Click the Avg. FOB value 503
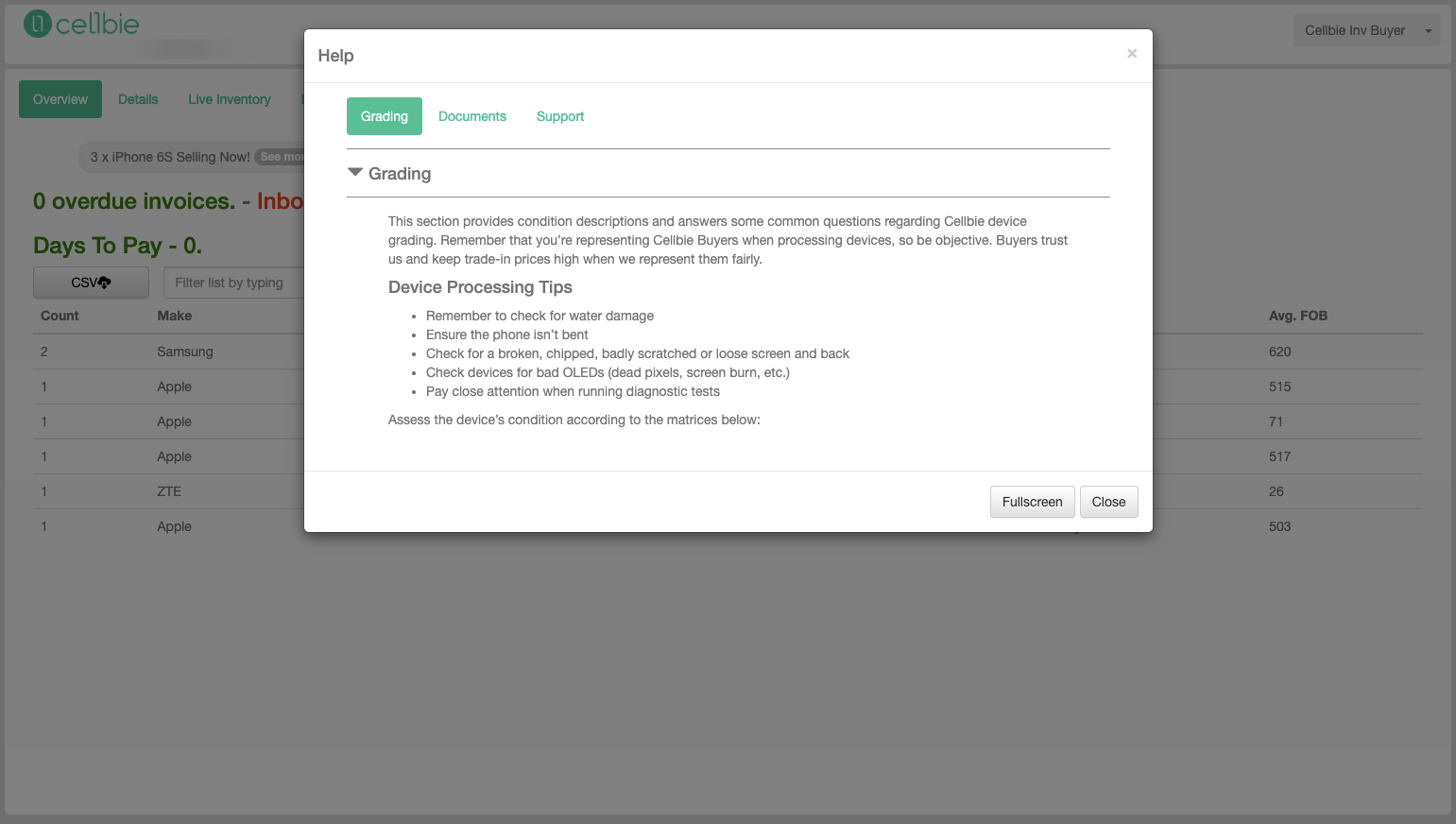The height and width of the screenshot is (824, 1456). point(1280,526)
